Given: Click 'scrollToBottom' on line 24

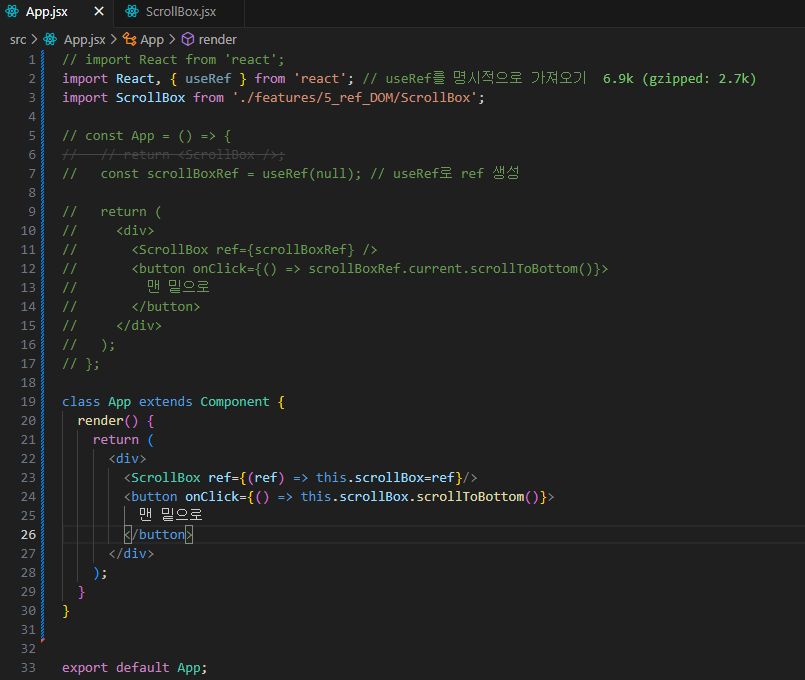Looking at the screenshot, I should click(x=470, y=497).
